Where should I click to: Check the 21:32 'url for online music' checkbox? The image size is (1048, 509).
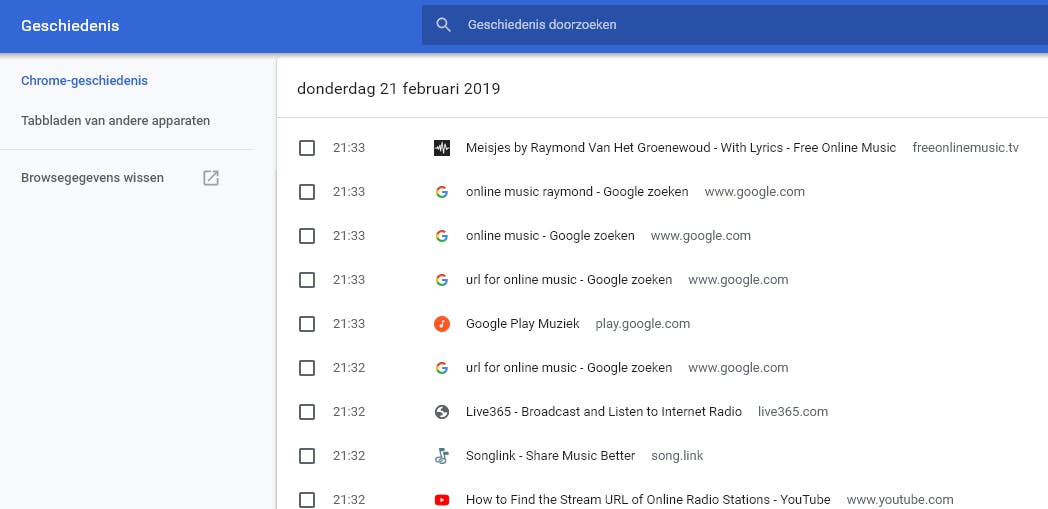click(307, 368)
